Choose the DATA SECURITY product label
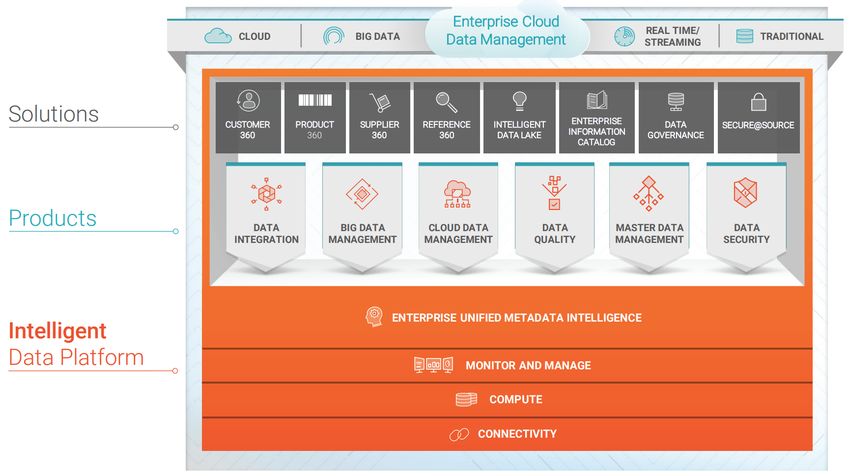Screen dimensions: 850x476 [746, 234]
